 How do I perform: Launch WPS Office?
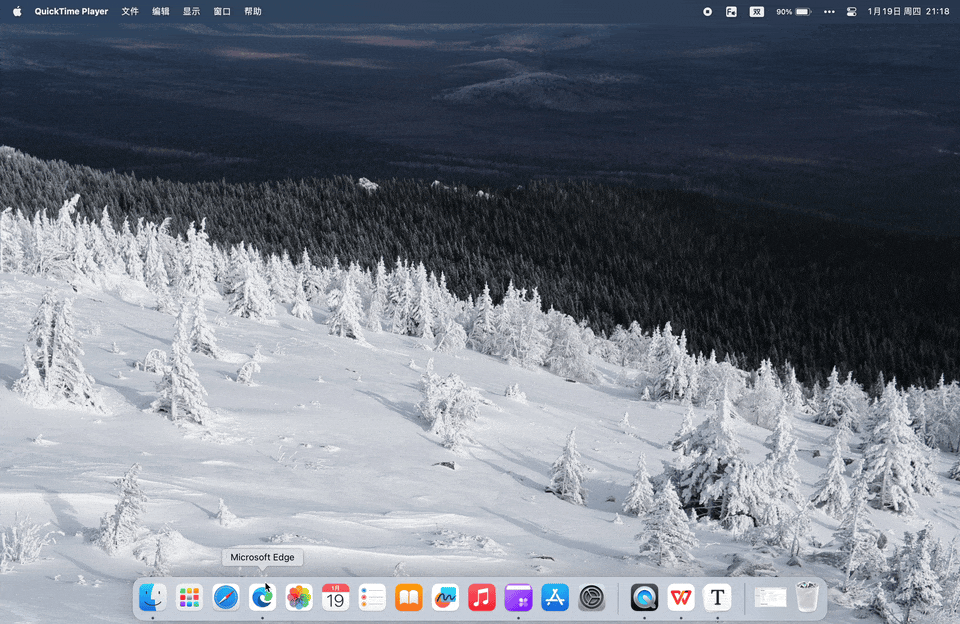(681, 597)
